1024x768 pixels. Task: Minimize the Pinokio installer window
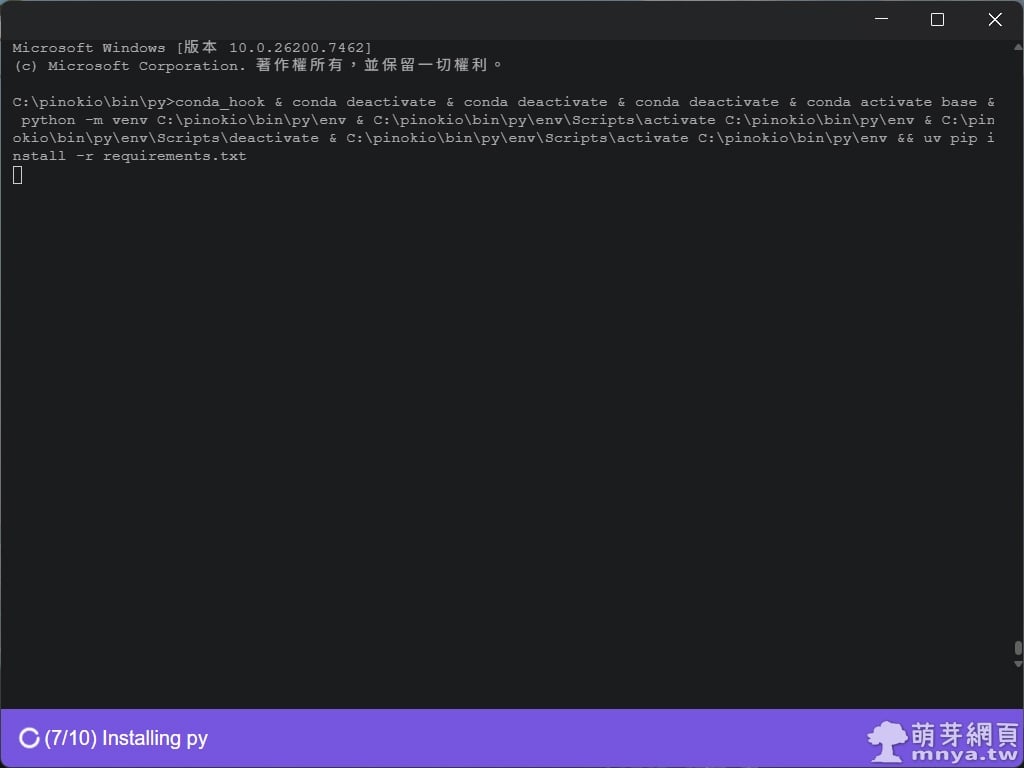click(x=881, y=20)
